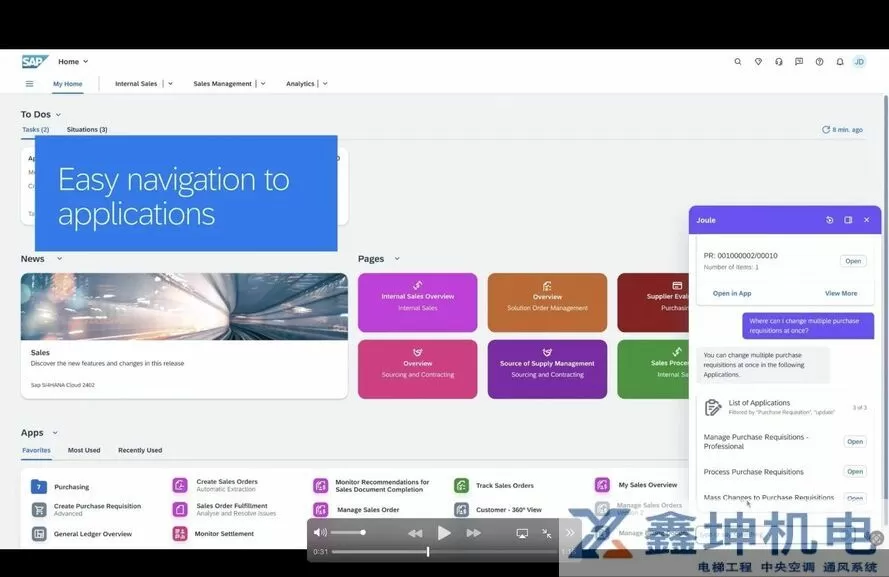Switch to the Most Used tab
The width and height of the screenshot is (889, 577).
[84, 450]
